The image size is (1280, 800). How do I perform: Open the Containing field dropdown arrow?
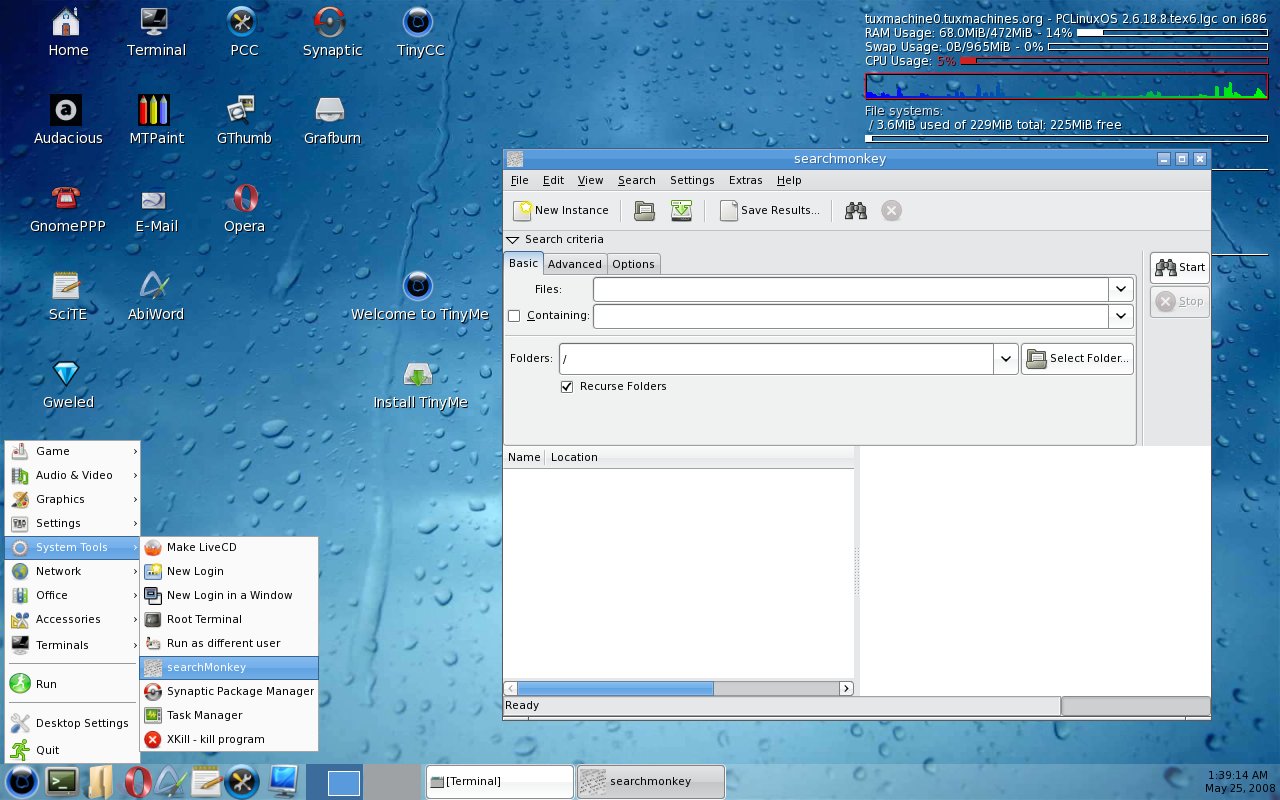pos(1121,316)
